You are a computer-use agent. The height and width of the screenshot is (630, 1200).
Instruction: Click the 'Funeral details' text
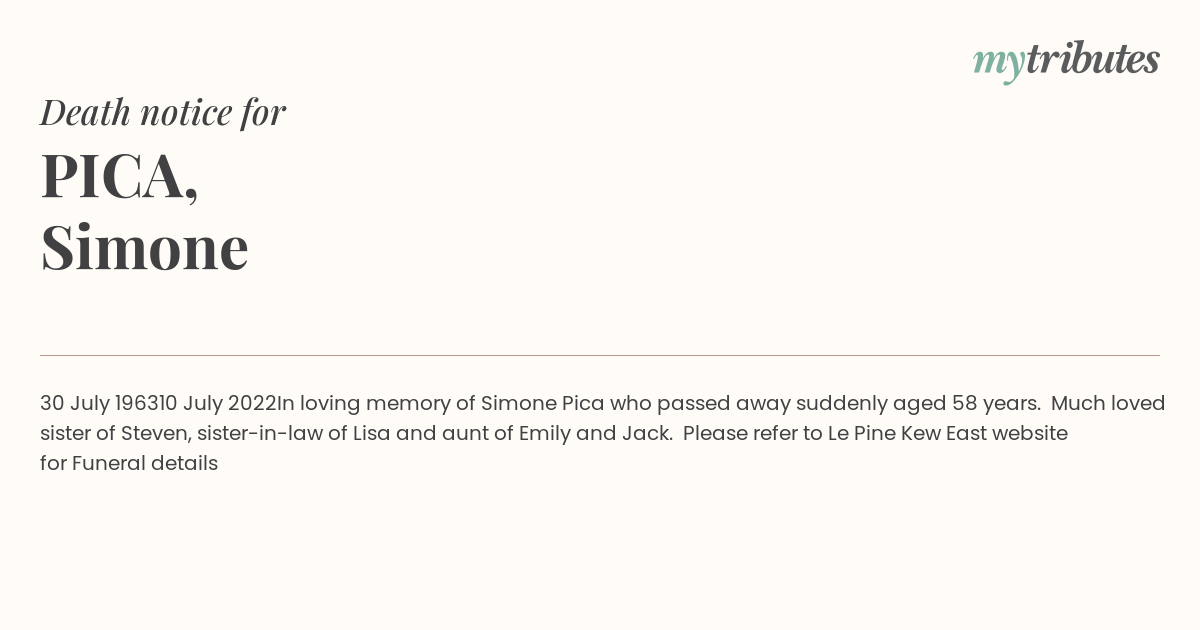pos(145,463)
